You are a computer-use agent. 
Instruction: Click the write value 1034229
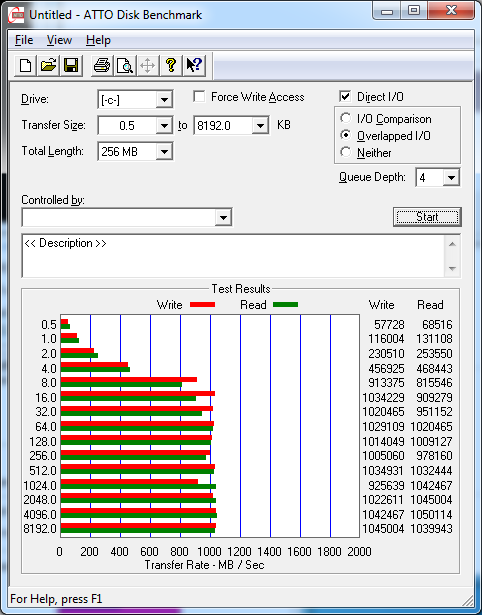[383, 398]
